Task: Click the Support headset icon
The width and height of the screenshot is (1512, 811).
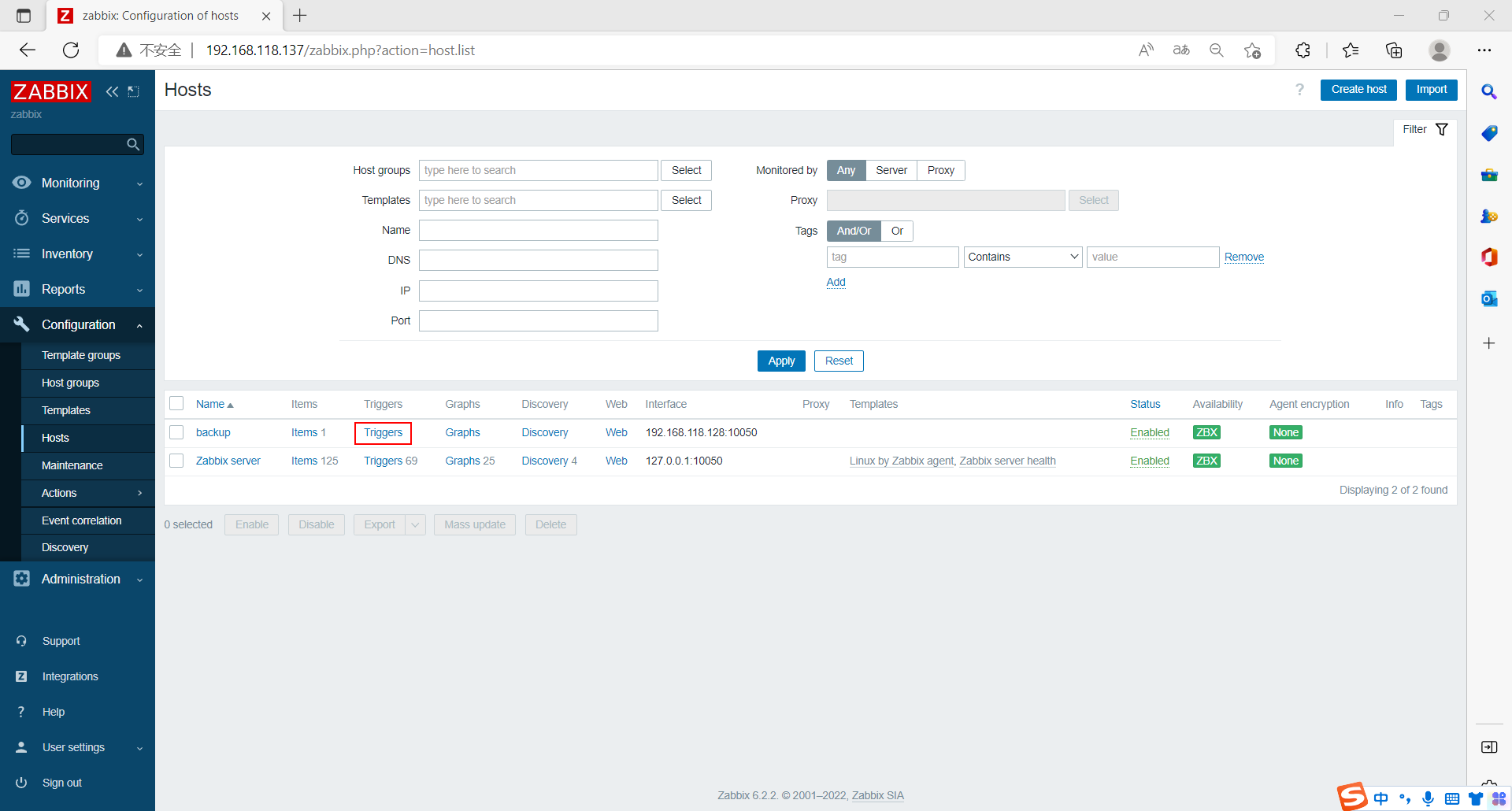Action: pos(21,641)
